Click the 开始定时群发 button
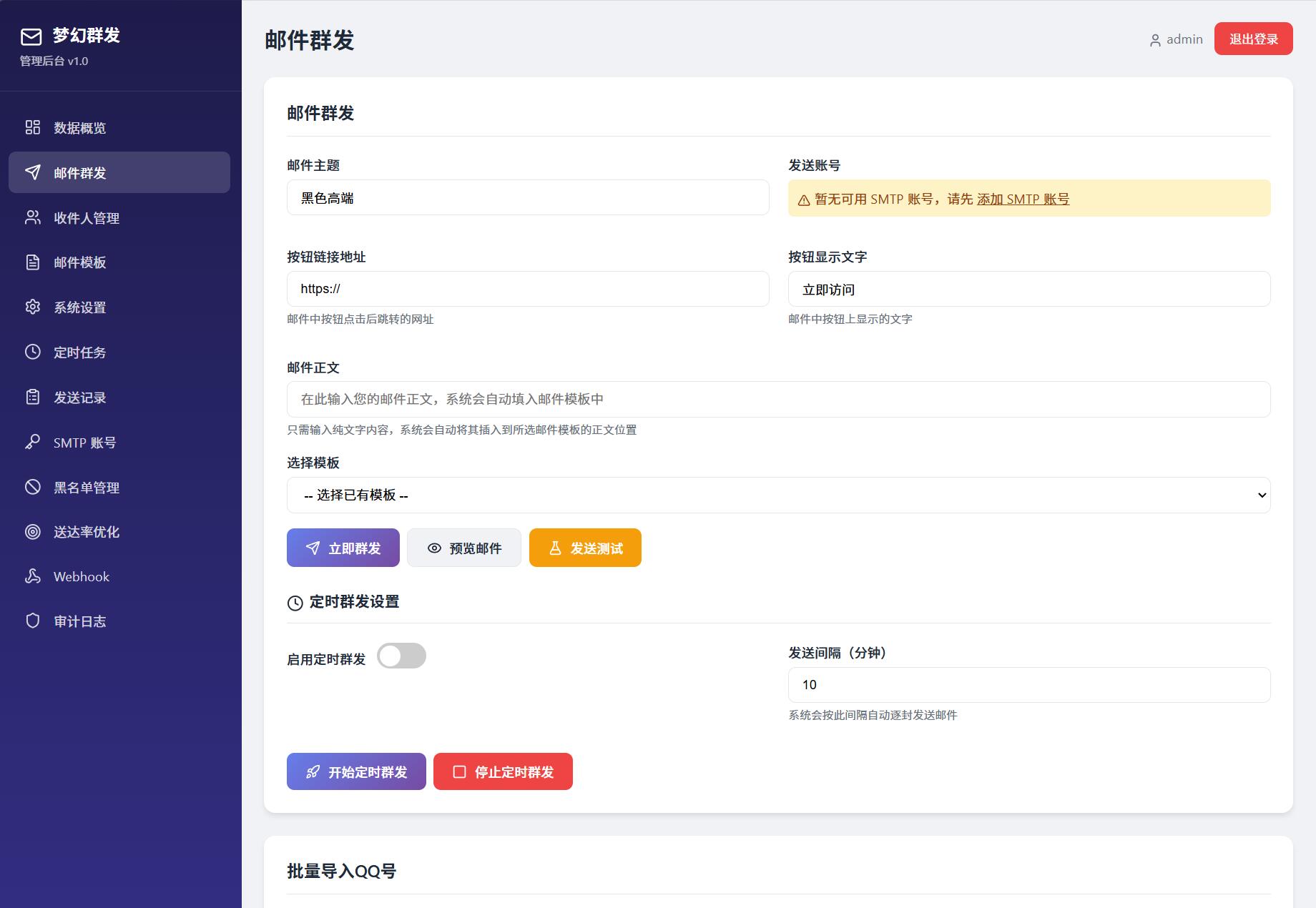Image resolution: width=1316 pixels, height=908 pixels. (356, 771)
